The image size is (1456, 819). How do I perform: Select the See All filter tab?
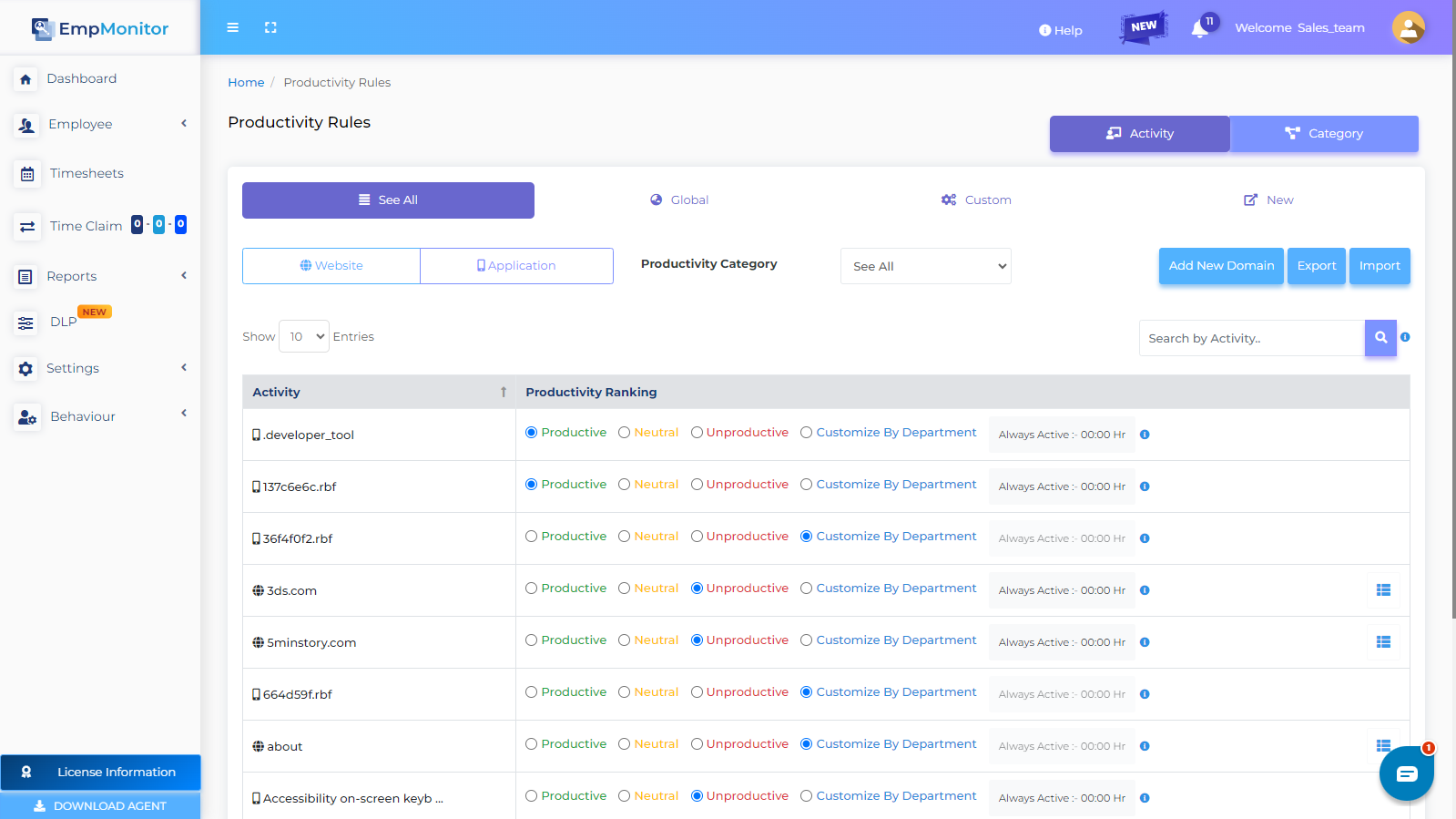pyautogui.click(x=388, y=200)
